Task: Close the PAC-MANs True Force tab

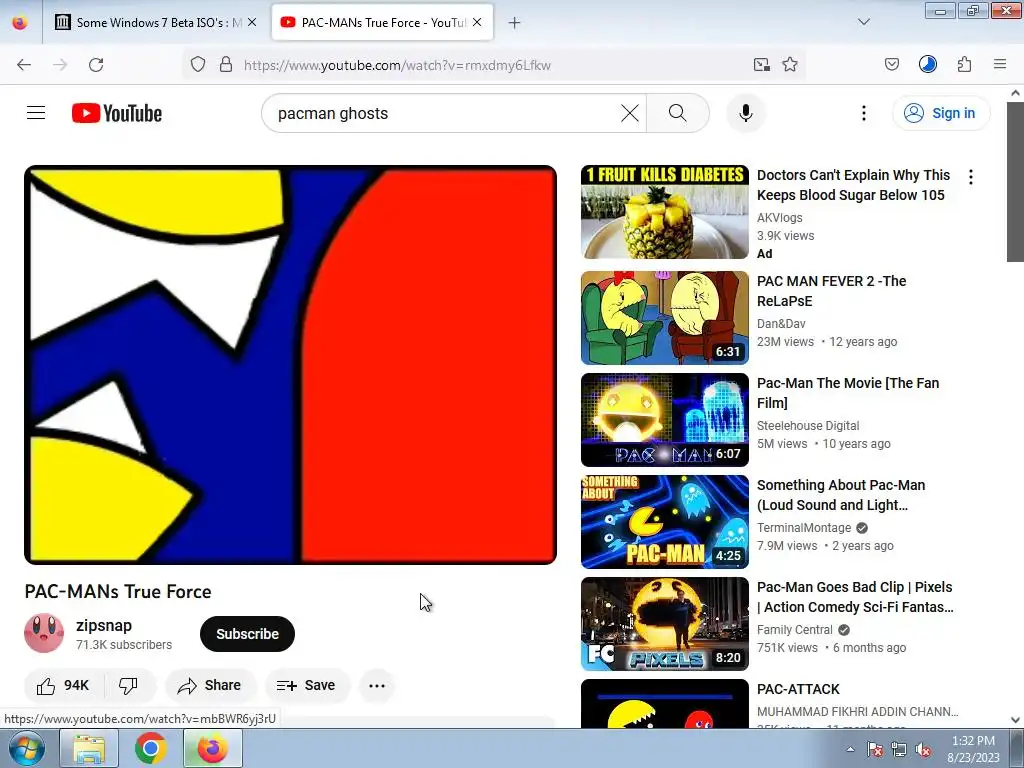Action: coord(477,22)
